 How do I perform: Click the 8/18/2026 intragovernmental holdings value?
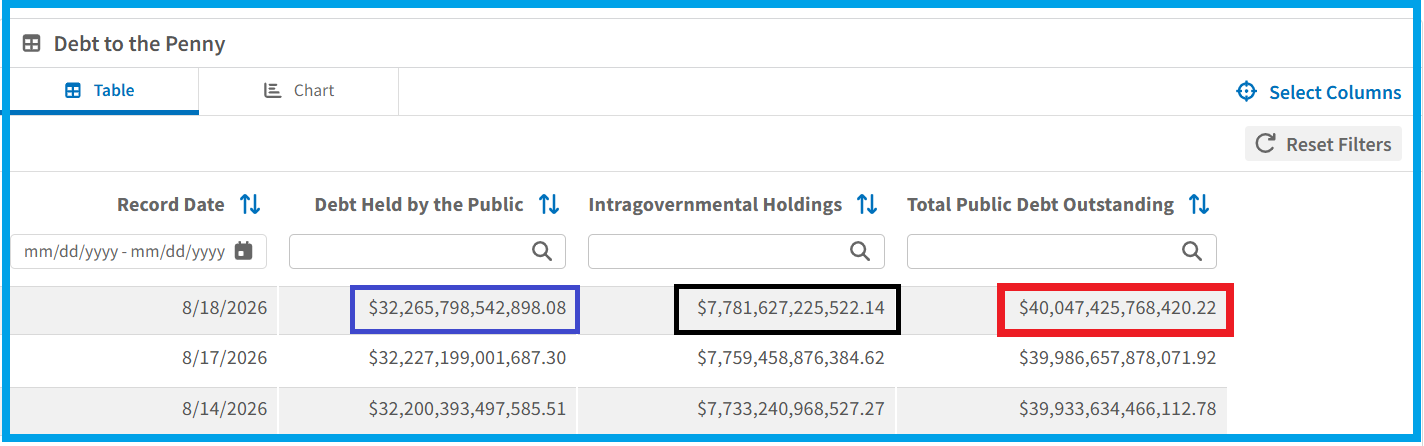pyautogui.click(x=790, y=308)
